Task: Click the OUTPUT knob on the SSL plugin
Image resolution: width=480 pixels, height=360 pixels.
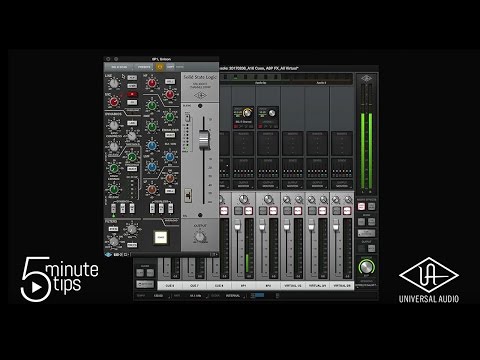Action: point(200,237)
